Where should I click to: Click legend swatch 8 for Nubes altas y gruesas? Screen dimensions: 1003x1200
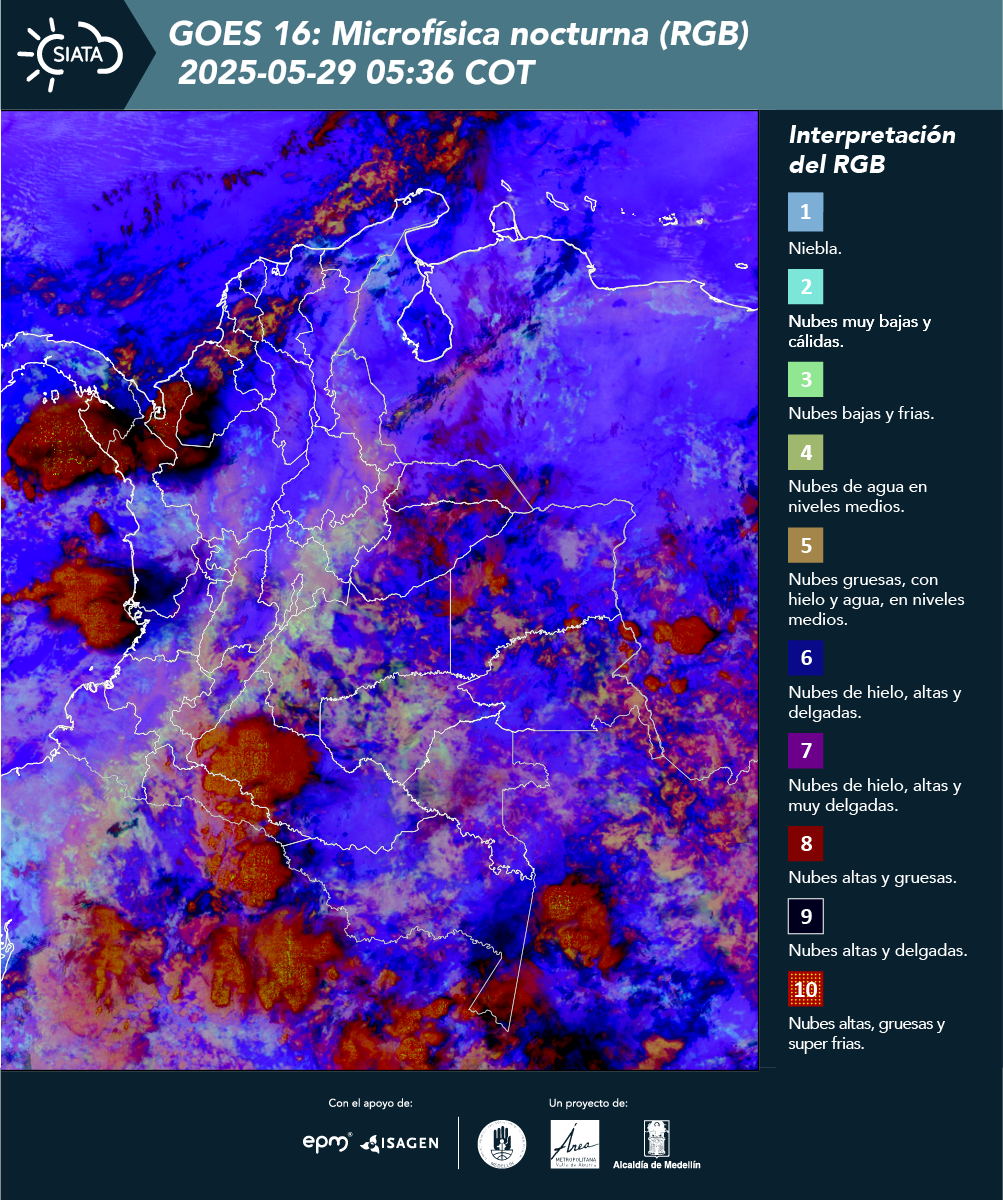coord(806,843)
